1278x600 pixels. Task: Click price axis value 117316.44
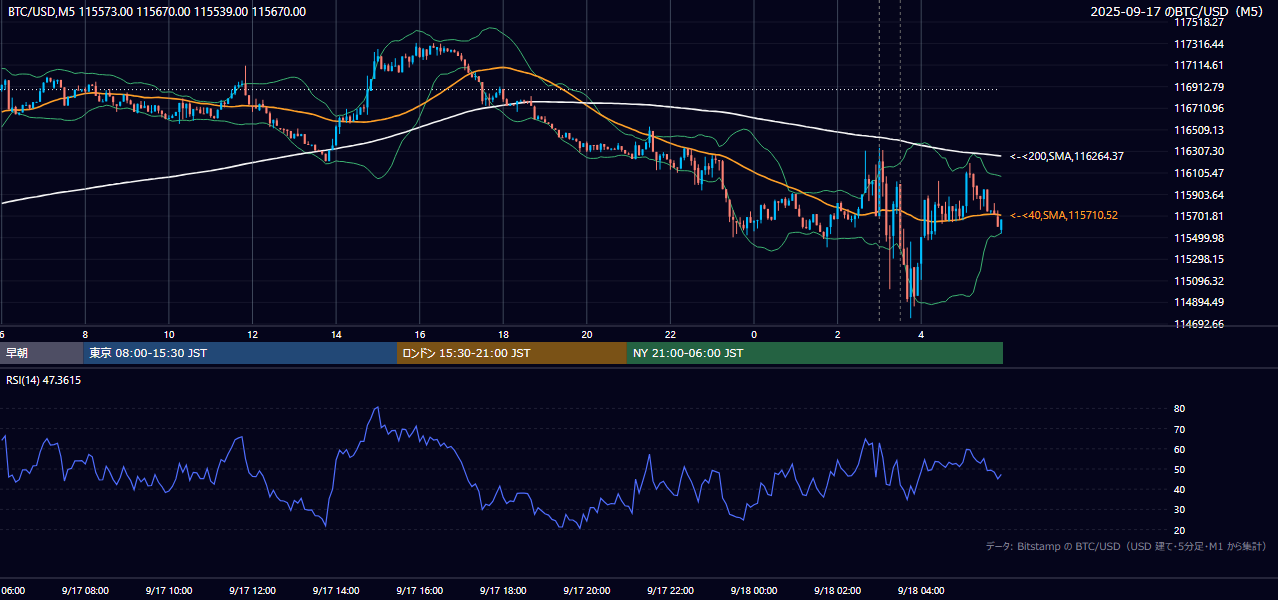click(1198, 44)
